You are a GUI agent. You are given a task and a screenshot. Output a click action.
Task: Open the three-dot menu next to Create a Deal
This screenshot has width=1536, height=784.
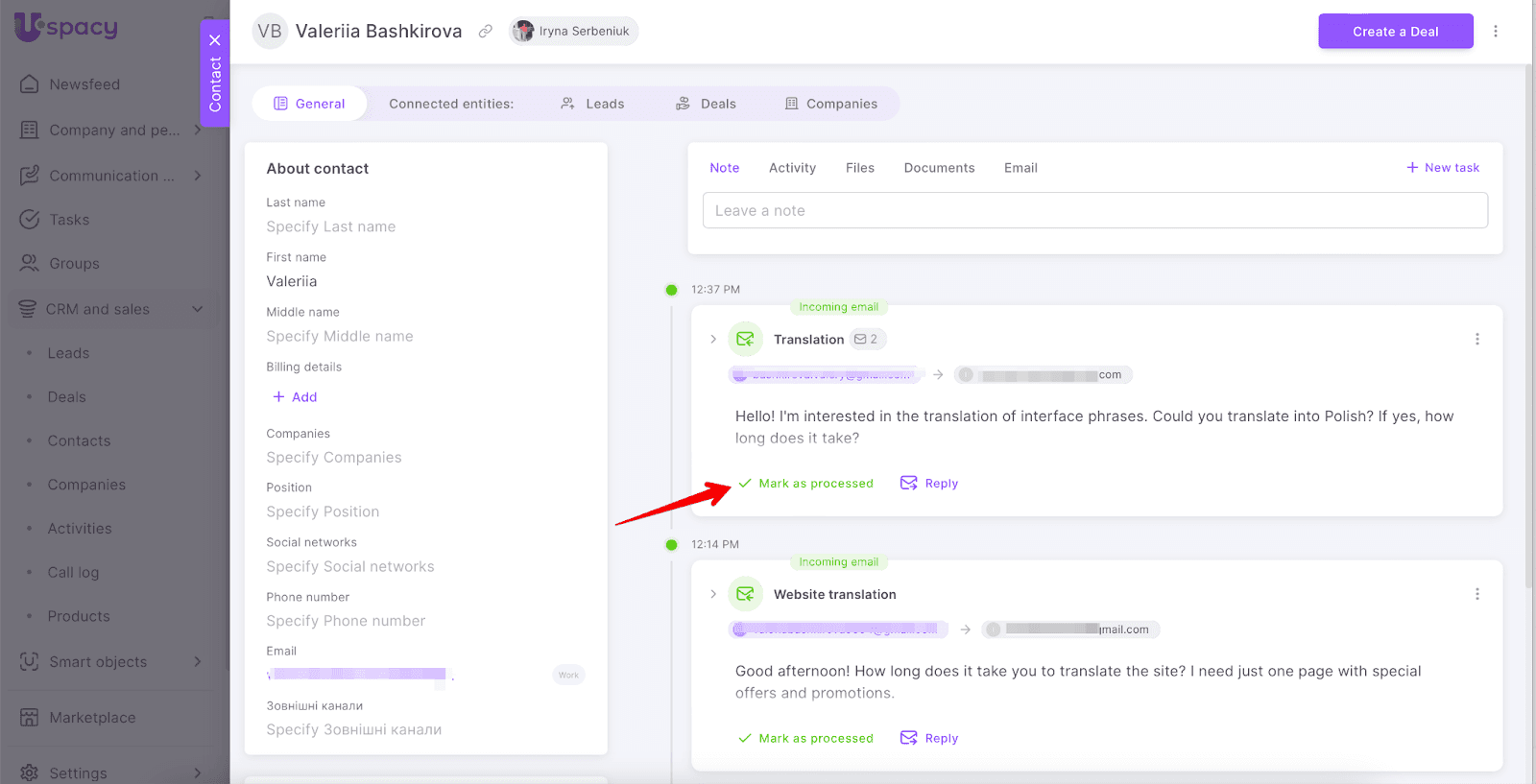coord(1495,32)
